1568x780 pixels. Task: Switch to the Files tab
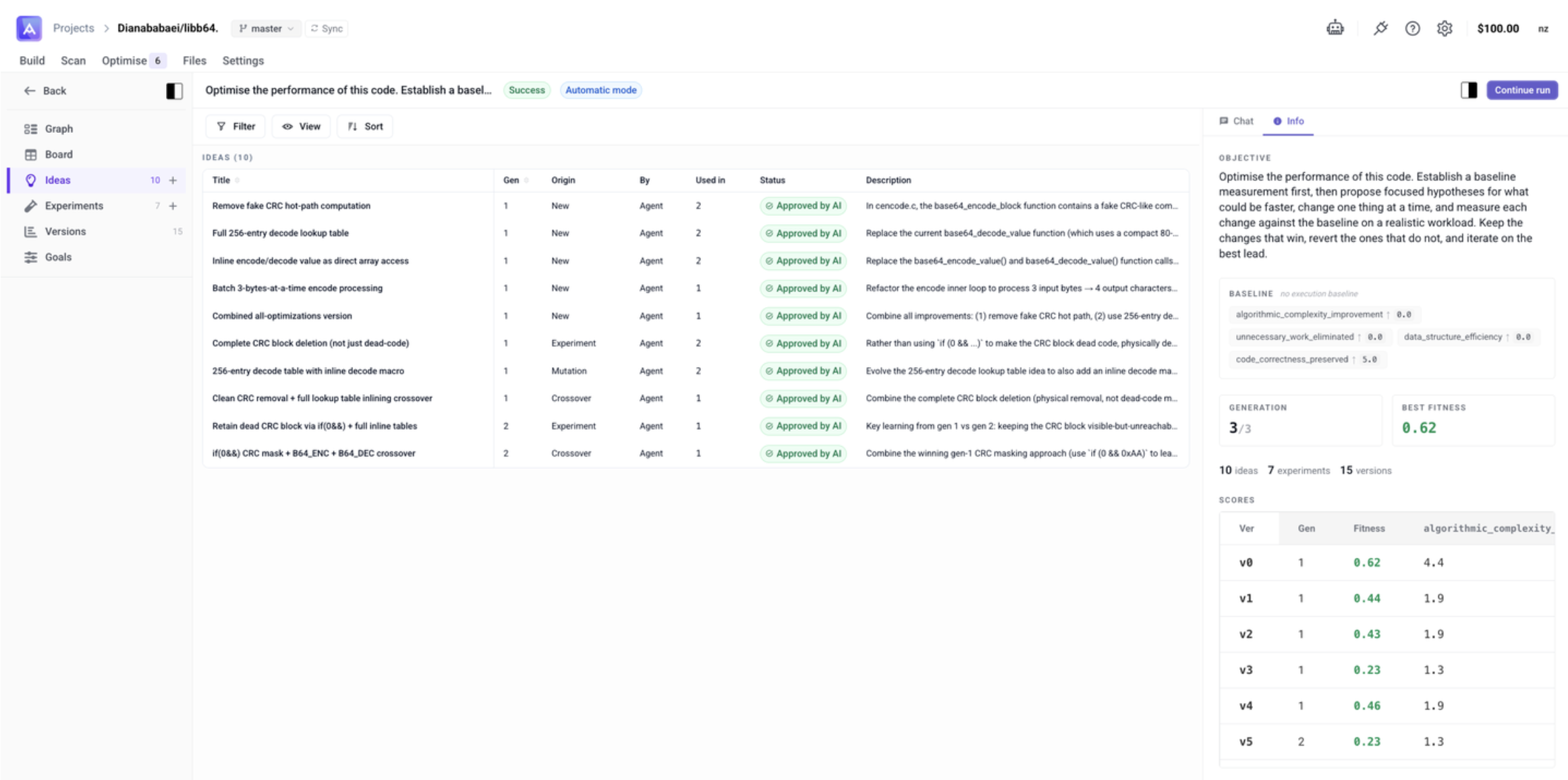coord(194,60)
